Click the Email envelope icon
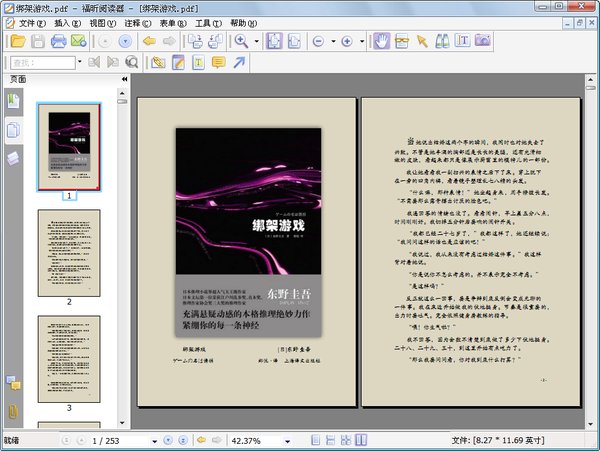The width and height of the screenshot is (600, 451). coord(79,41)
